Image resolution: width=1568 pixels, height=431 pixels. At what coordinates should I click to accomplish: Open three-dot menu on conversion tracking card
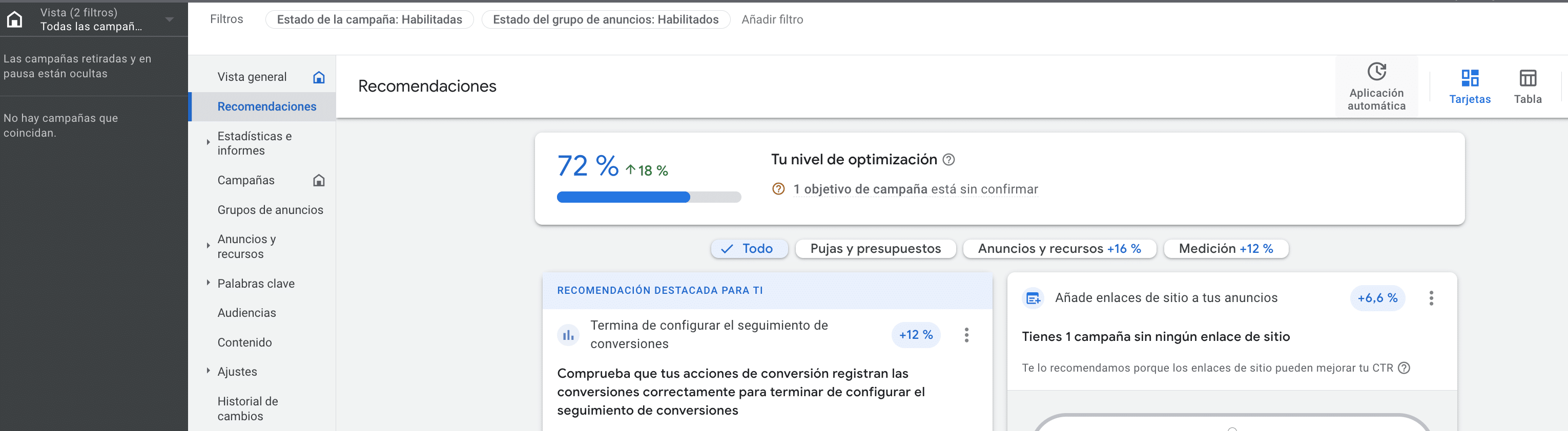click(x=966, y=335)
